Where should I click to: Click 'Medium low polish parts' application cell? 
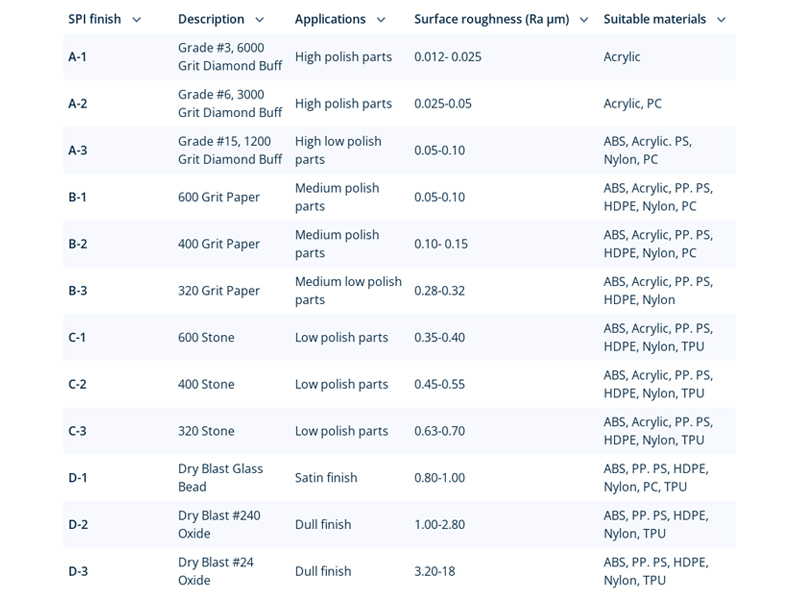click(x=348, y=291)
